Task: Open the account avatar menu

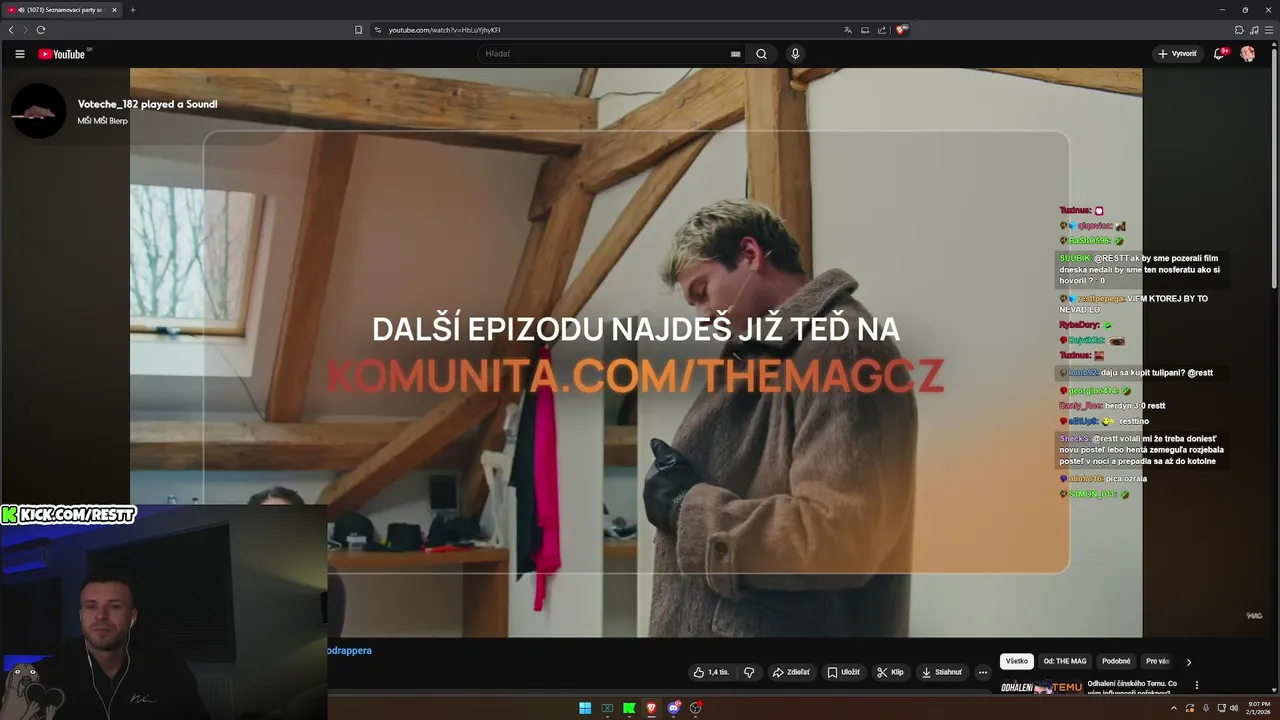Action: 1248,54
